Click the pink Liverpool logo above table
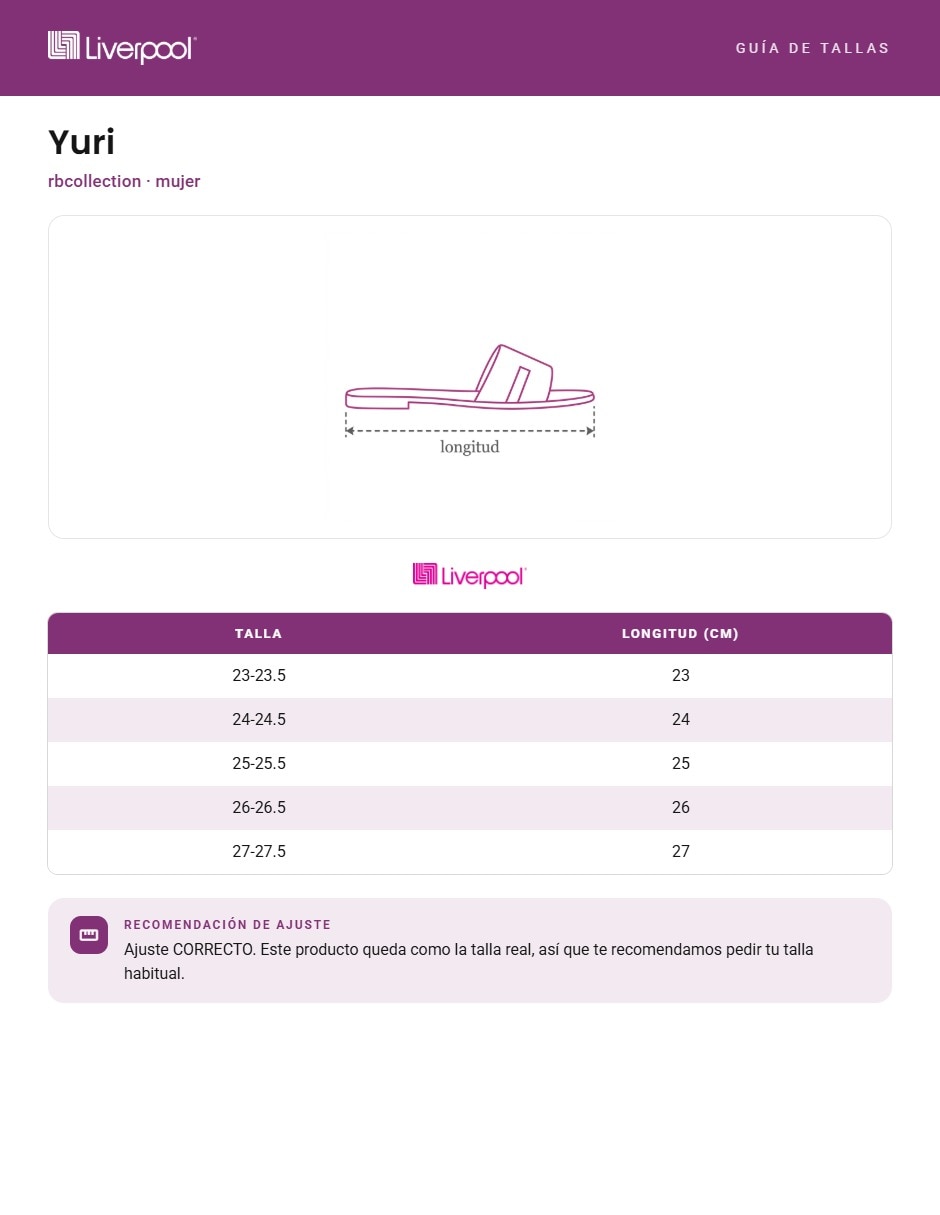This screenshot has width=940, height=1215. (469, 575)
